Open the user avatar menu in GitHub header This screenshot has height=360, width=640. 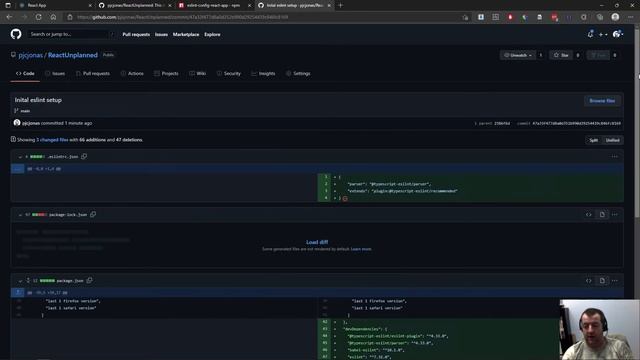(618, 34)
